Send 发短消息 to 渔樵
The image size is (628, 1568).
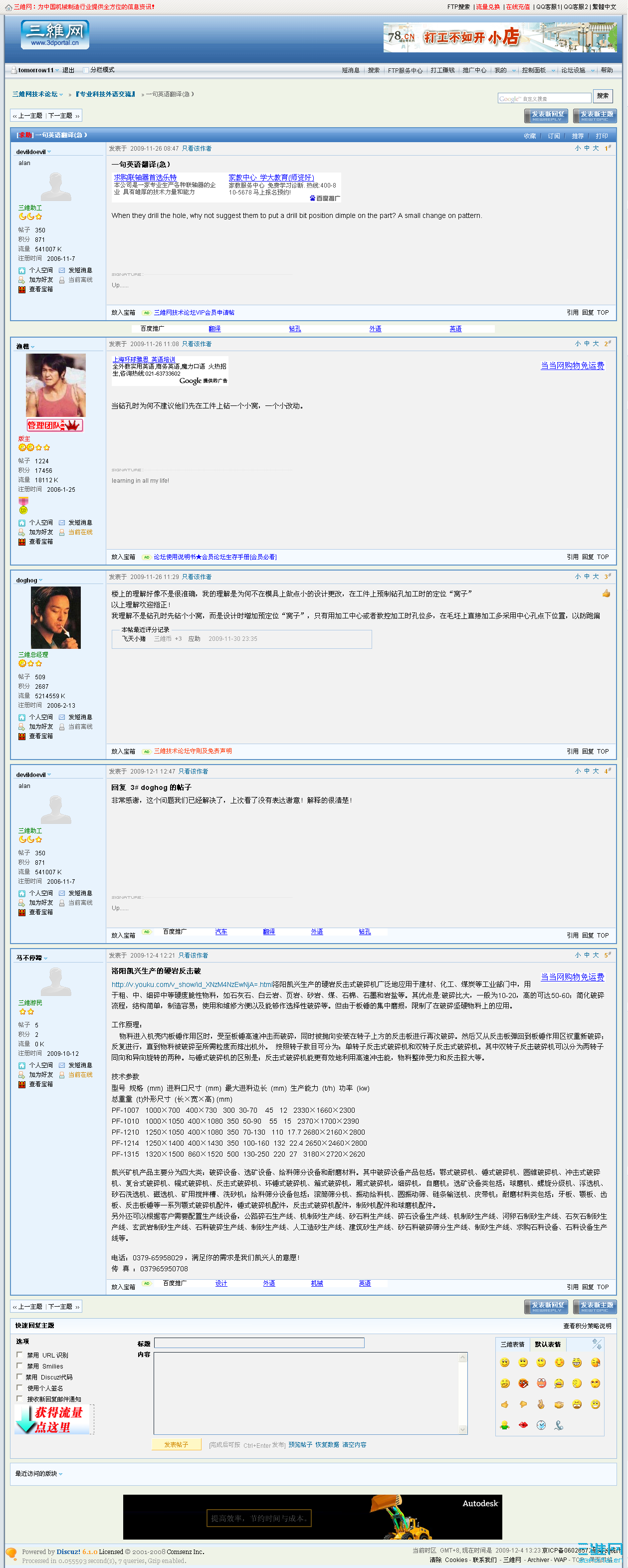click(x=80, y=522)
